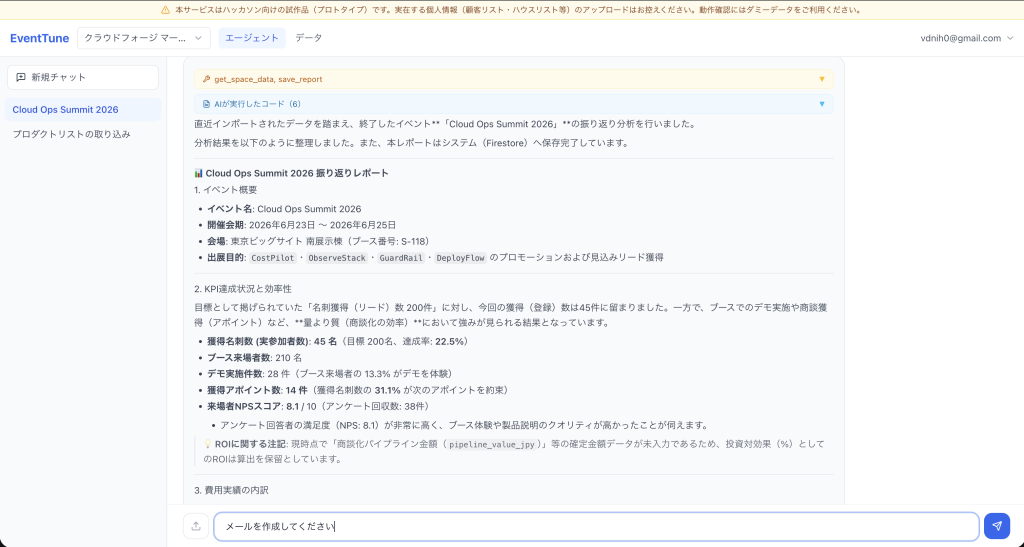Click the upload file icon button
Image resolution: width=1024 pixels, height=547 pixels.
tap(196, 526)
